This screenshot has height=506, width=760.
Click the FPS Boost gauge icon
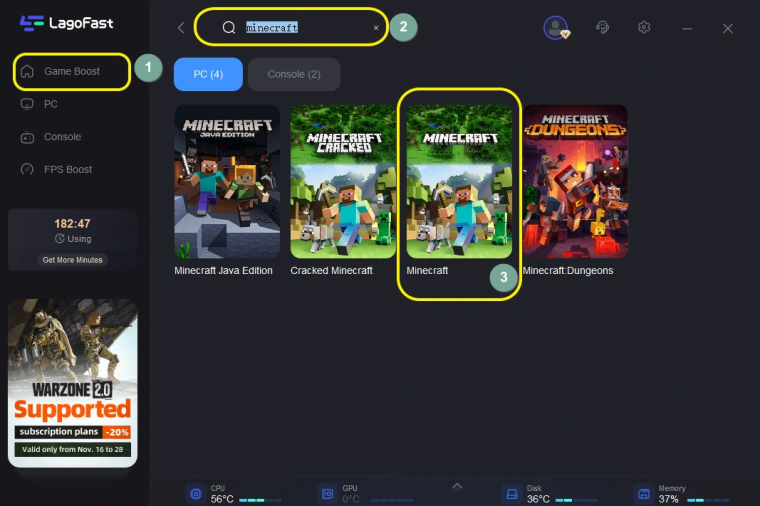tap(27, 169)
